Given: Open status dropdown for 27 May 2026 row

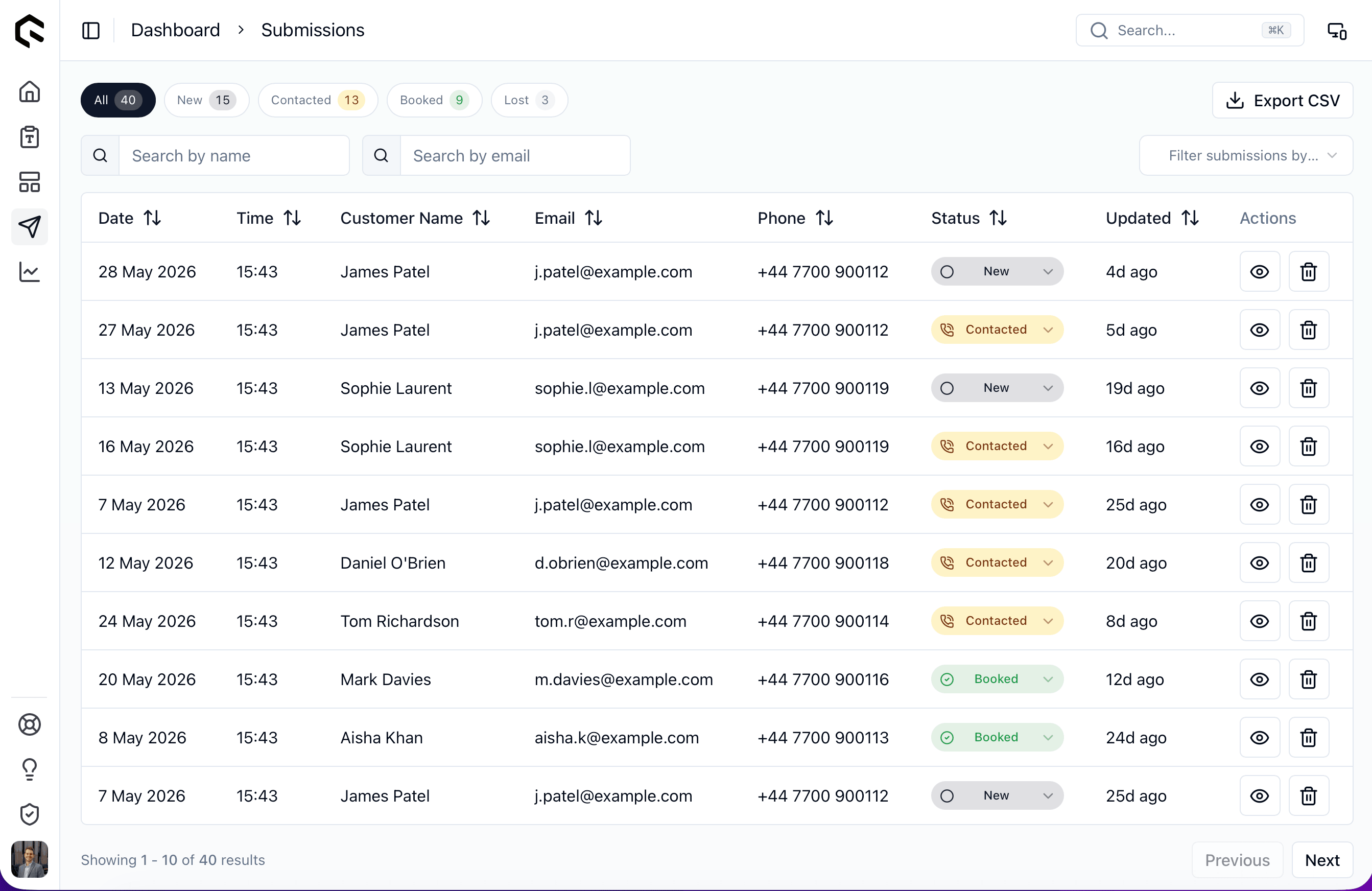Looking at the screenshot, I should pyautogui.click(x=997, y=330).
